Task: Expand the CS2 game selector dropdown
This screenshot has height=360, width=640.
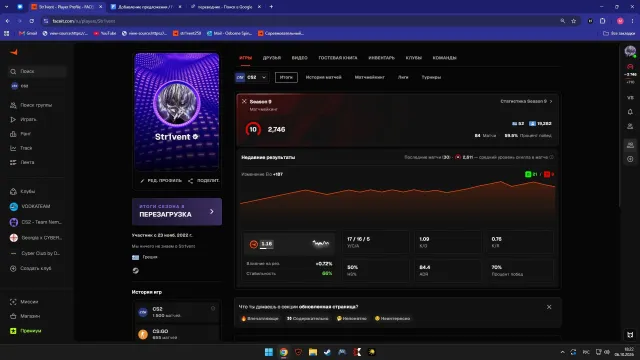Action: (x=251, y=77)
